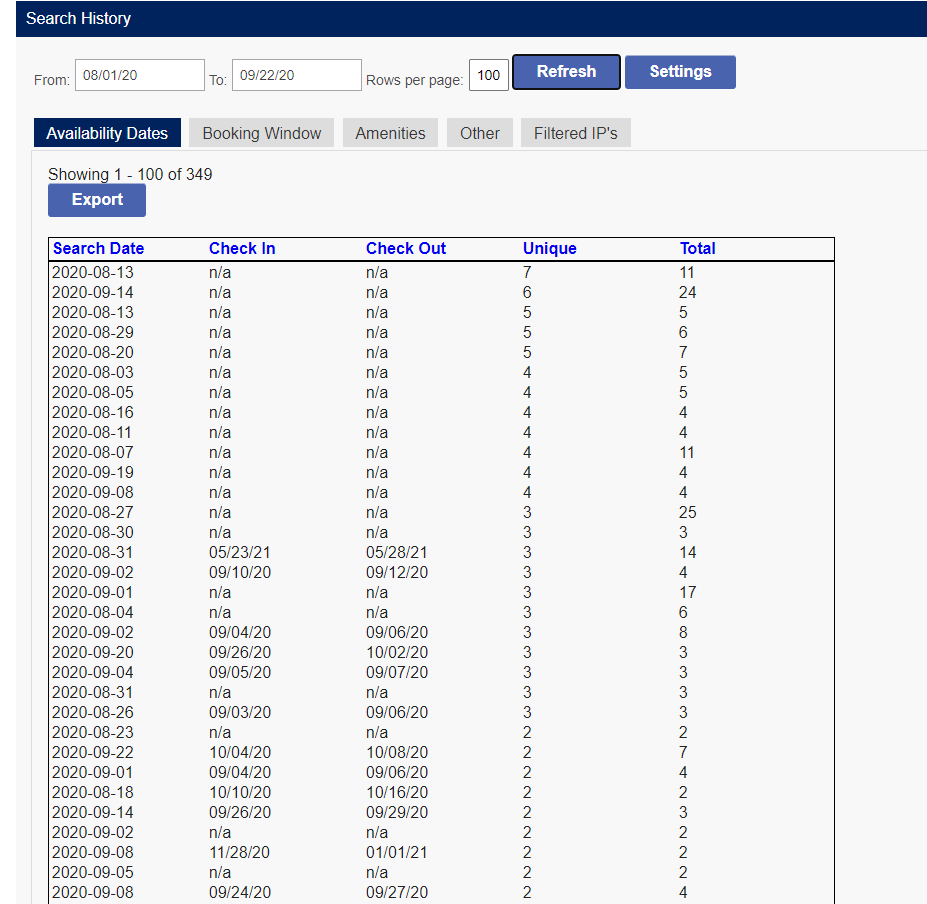Click search date 2020-09-22
Viewport: 927px width, 904px height.
[x=93, y=752]
